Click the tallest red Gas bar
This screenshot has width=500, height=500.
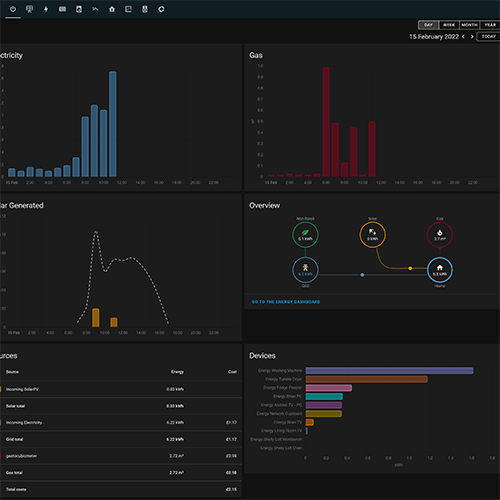click(x=326, y=122)
